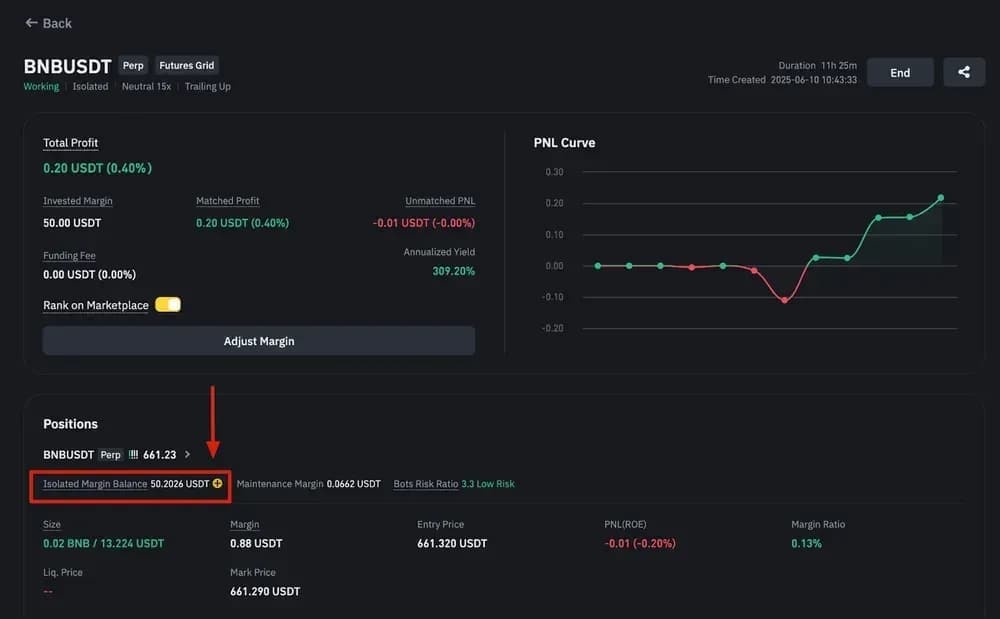Viewport: 1000px width, 619px height.
Task: Click the Funding Fee label
Action: 68,255
